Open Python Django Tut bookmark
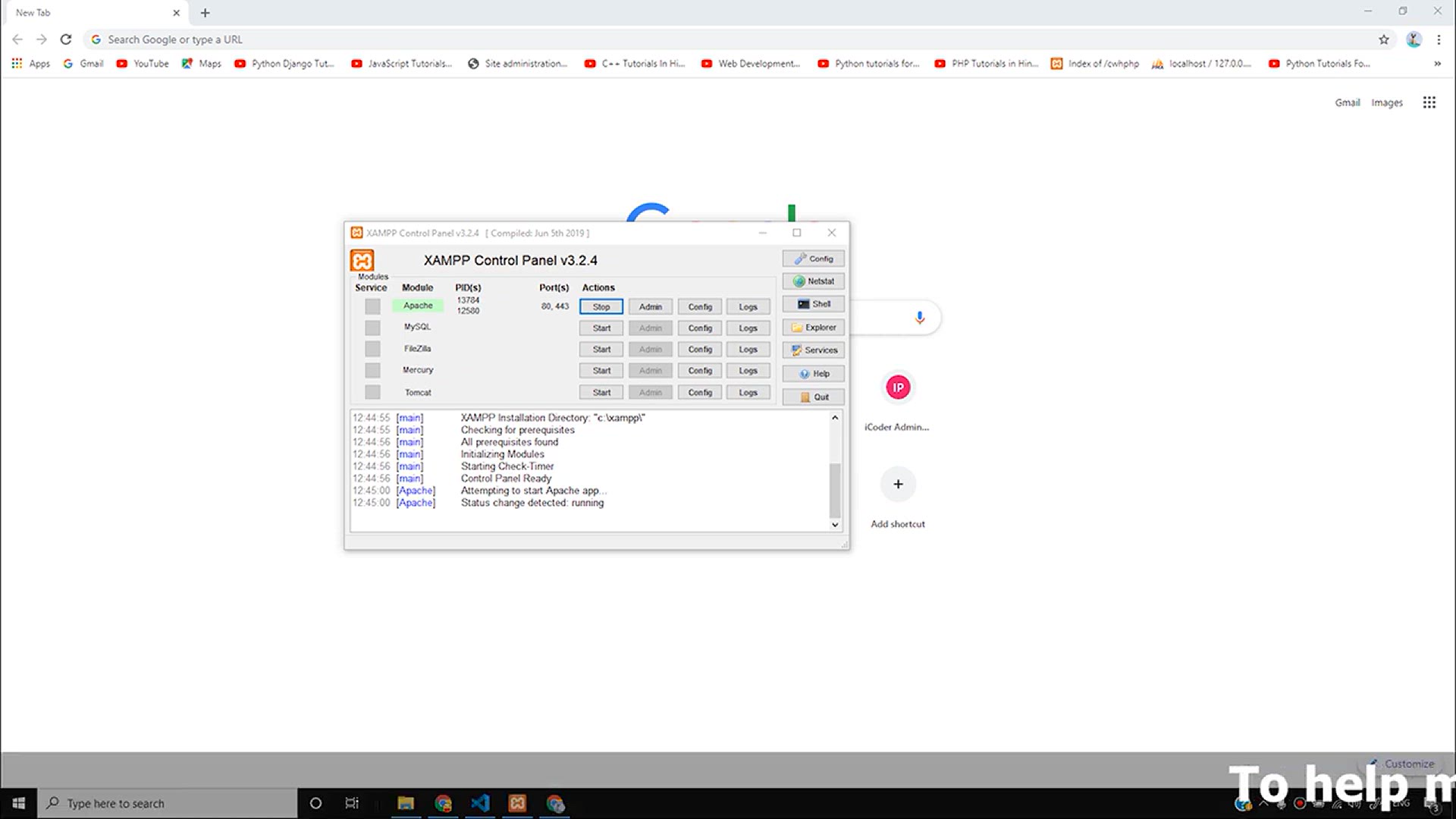 click(284, 64)
